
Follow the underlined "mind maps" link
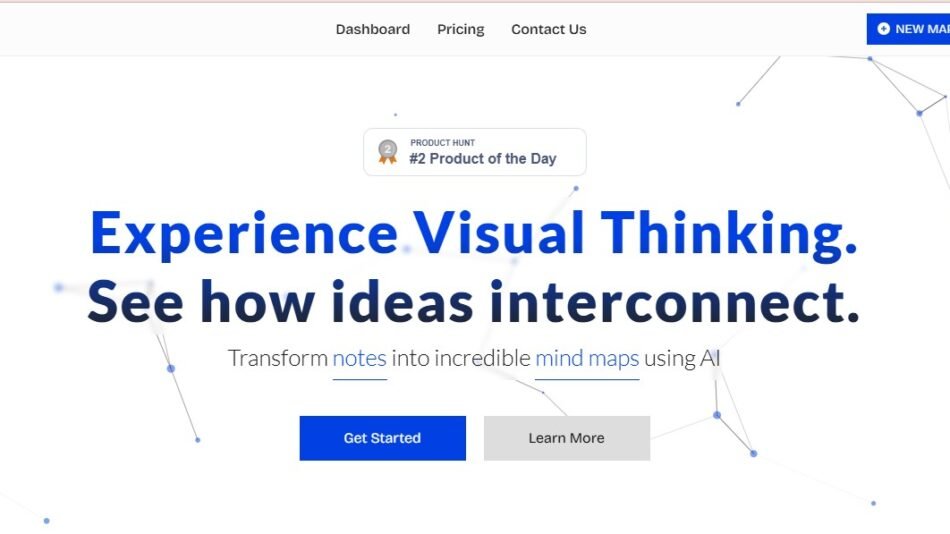point(586,358)
